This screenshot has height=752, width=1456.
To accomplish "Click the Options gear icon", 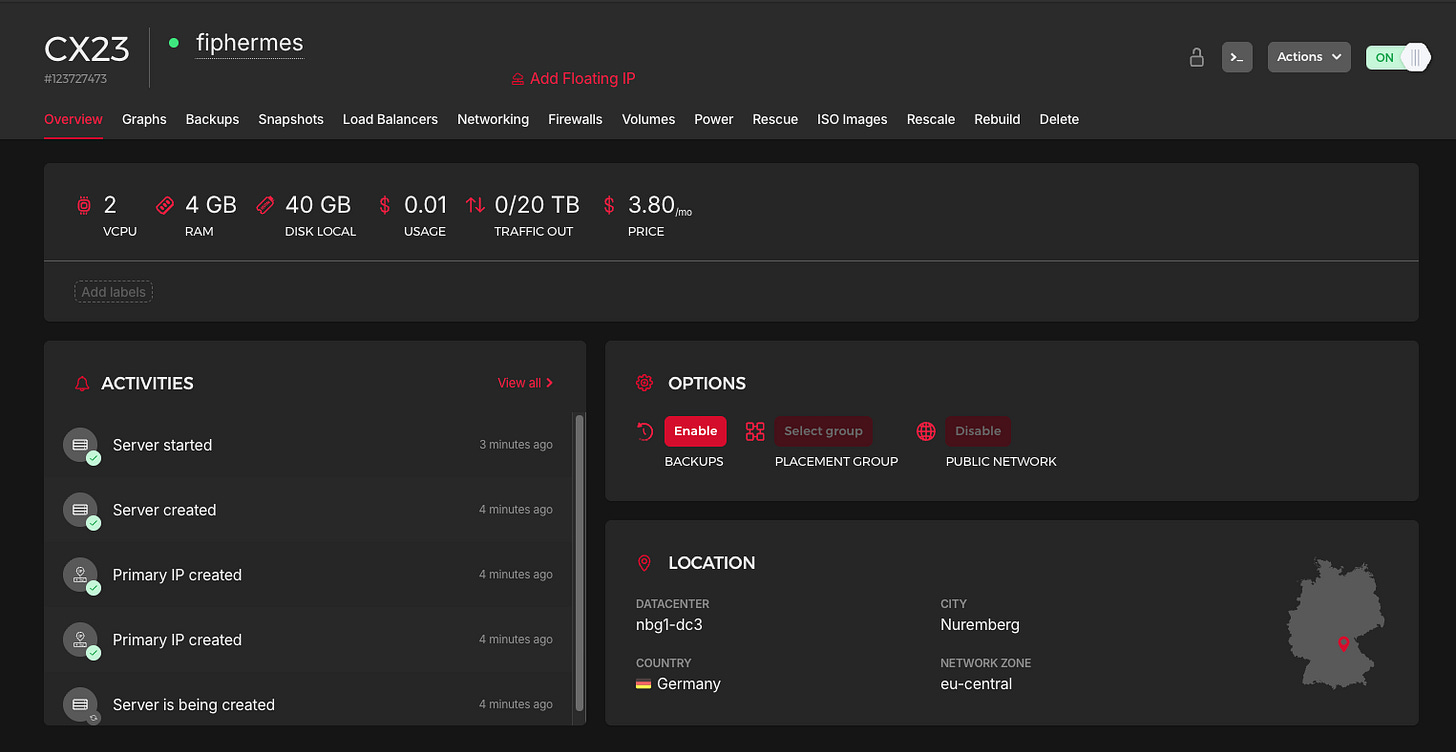I will pos(645,383).
